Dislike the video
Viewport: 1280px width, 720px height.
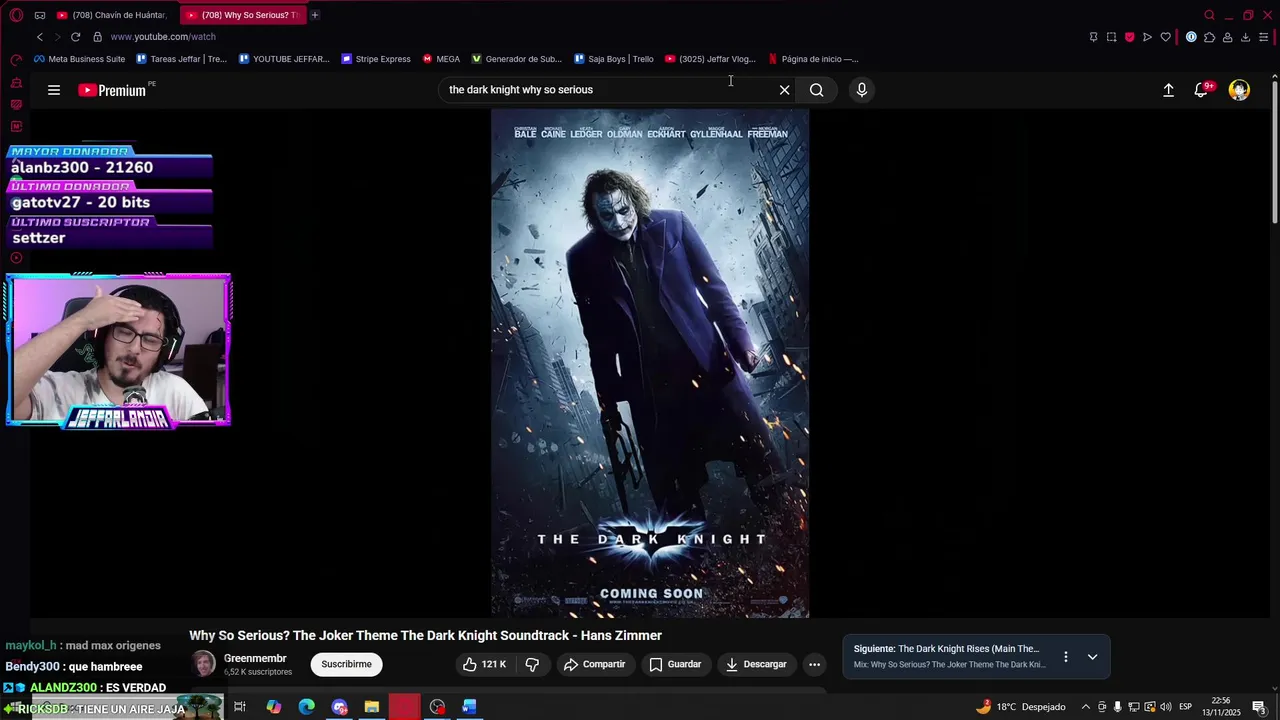(532, 664)
